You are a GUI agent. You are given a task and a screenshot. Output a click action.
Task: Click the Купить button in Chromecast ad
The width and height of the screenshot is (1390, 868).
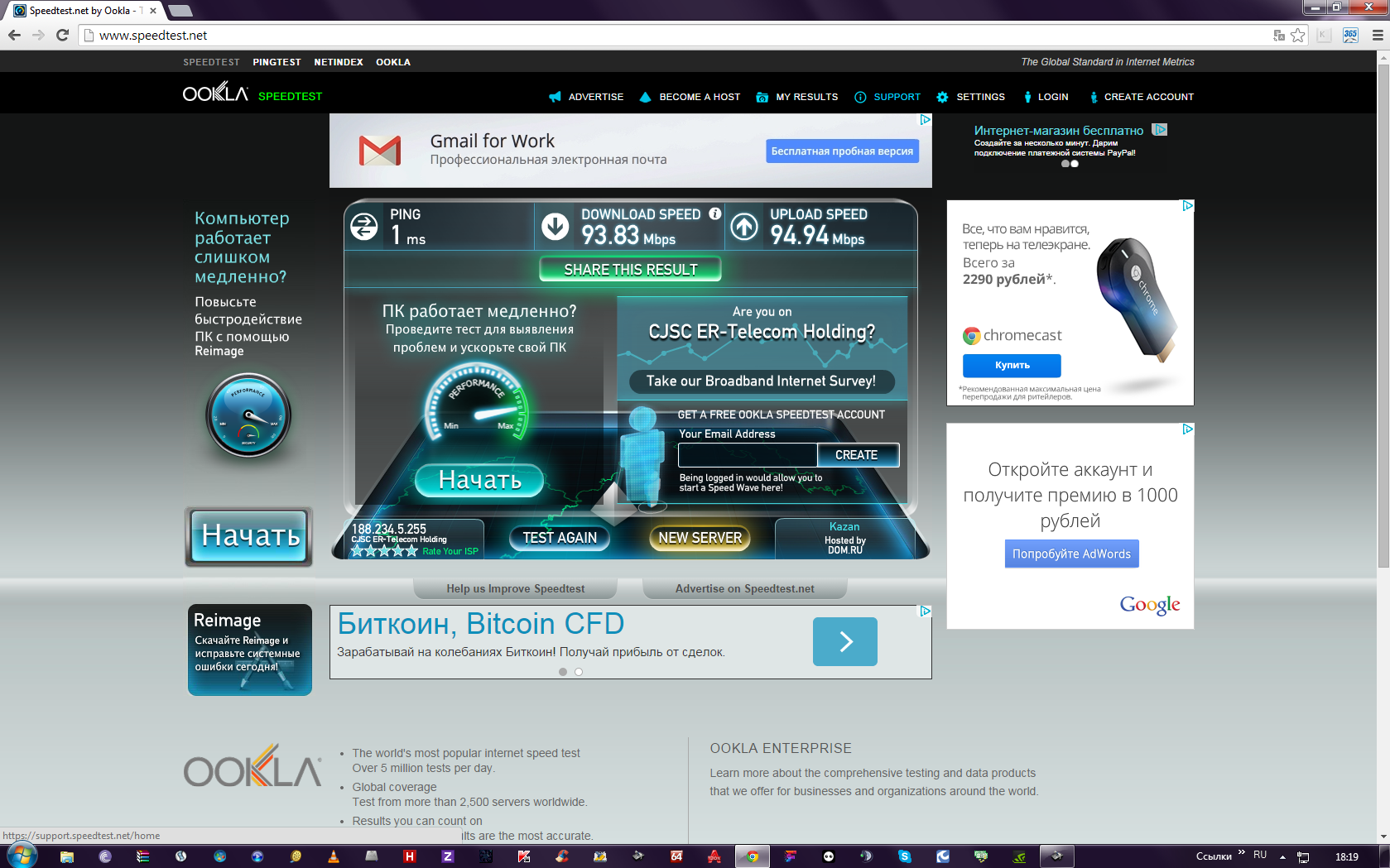click(x=1012, y=365)
